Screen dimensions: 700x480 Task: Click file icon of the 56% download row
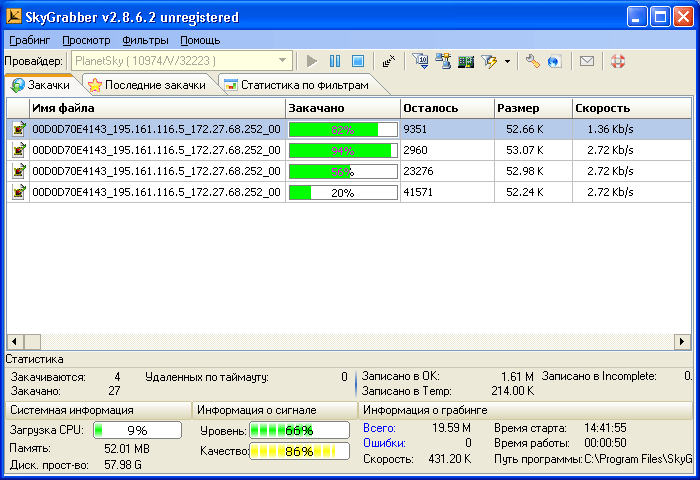18,171
